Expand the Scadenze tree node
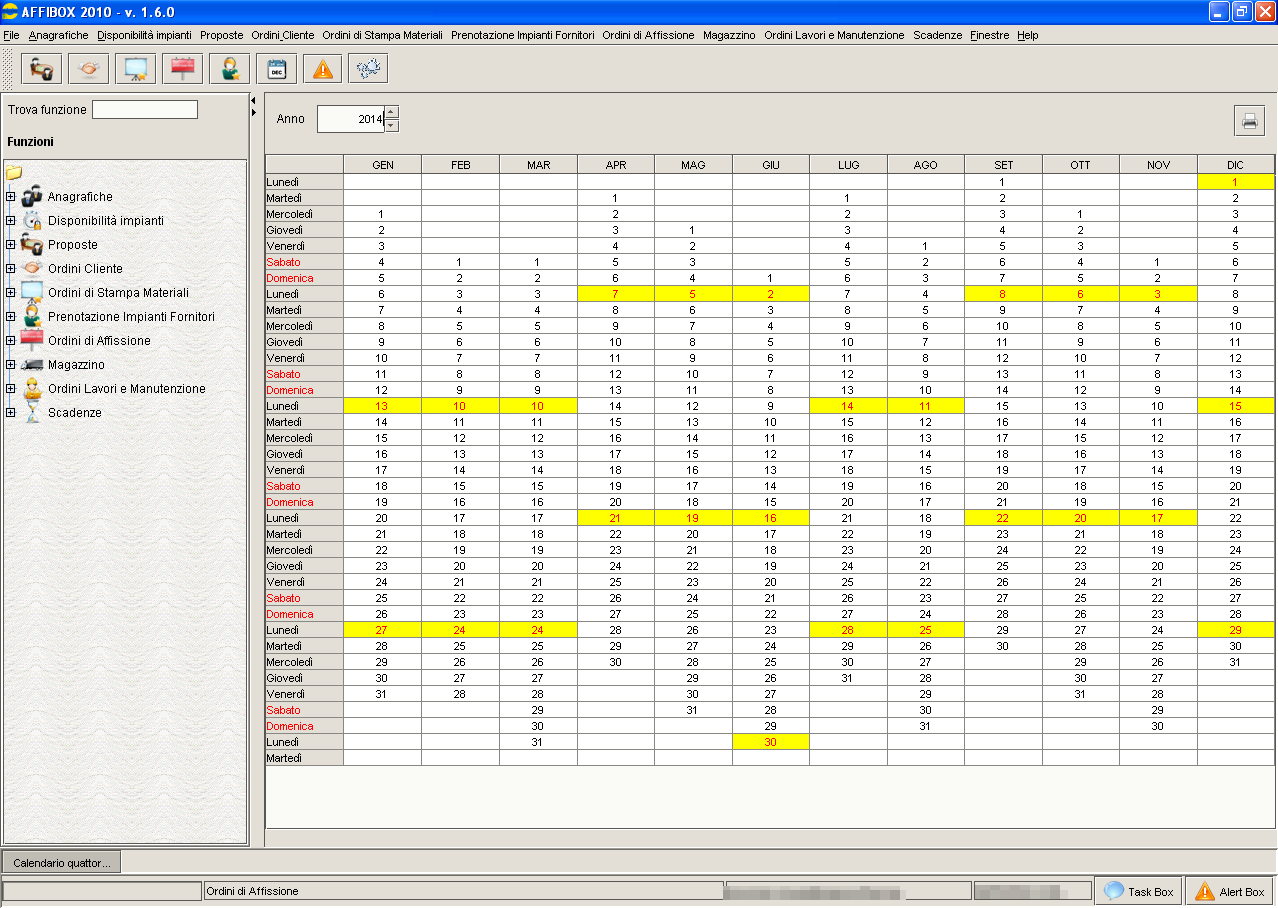This screenshot has width=1278, height=908. coord(11,413)
